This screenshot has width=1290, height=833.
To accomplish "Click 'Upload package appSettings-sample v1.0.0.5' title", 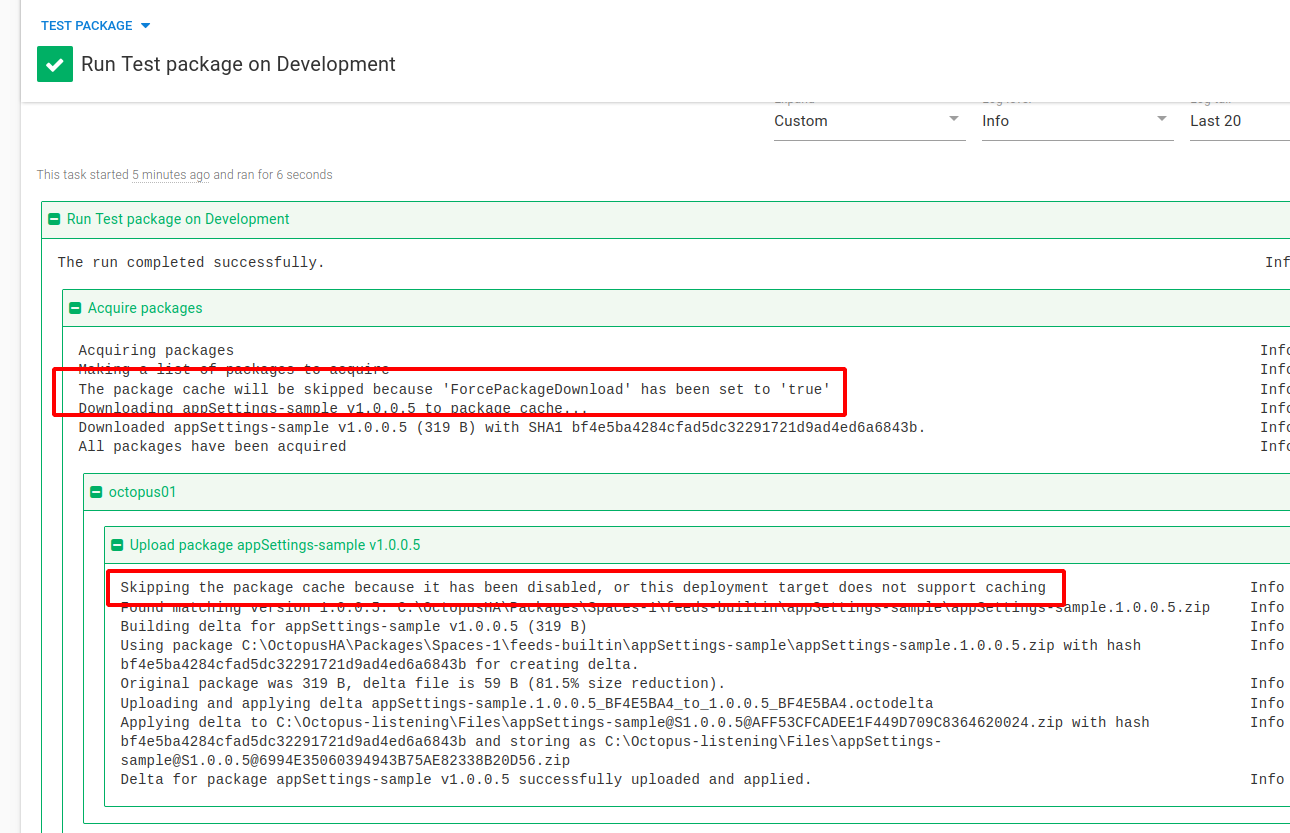I will point(275,545).
